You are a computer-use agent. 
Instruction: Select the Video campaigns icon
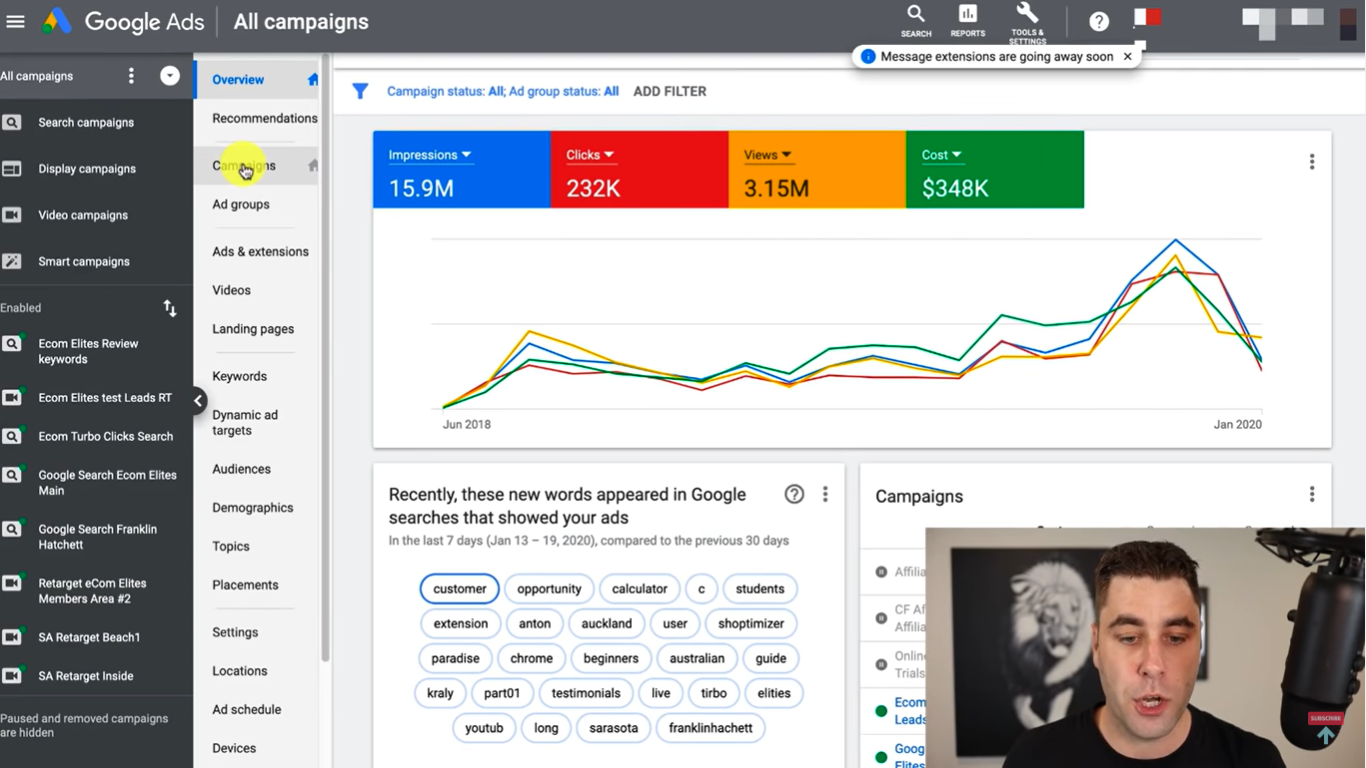12,215
